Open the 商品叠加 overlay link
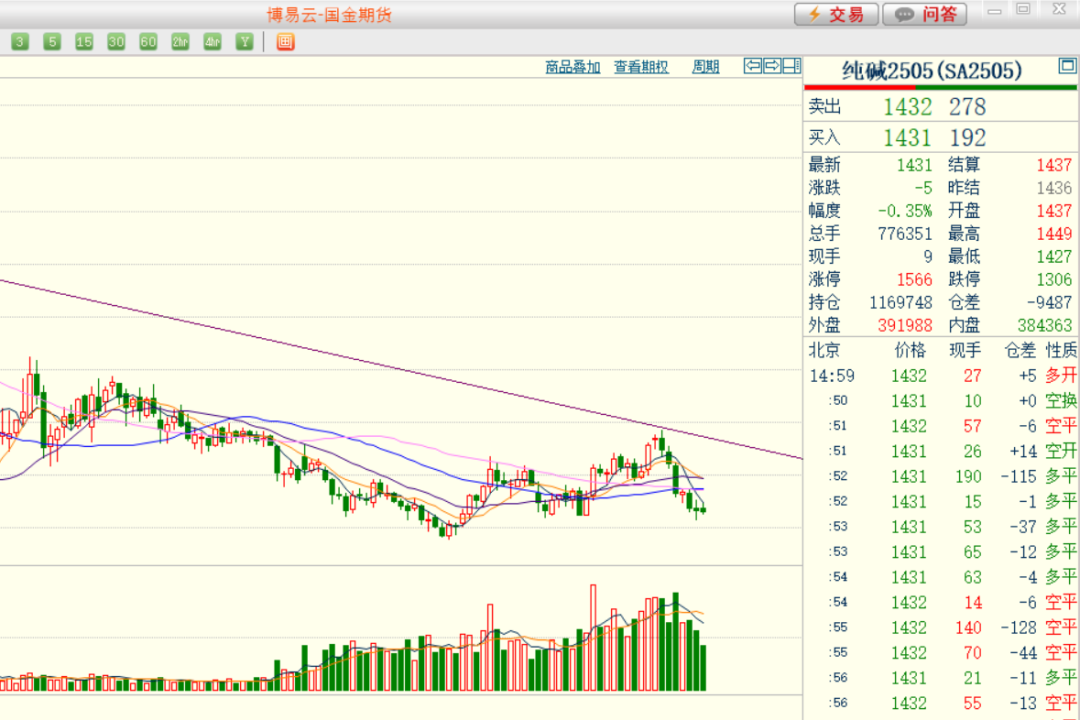This screenshot has width=1080, height=720. point(573,67)
